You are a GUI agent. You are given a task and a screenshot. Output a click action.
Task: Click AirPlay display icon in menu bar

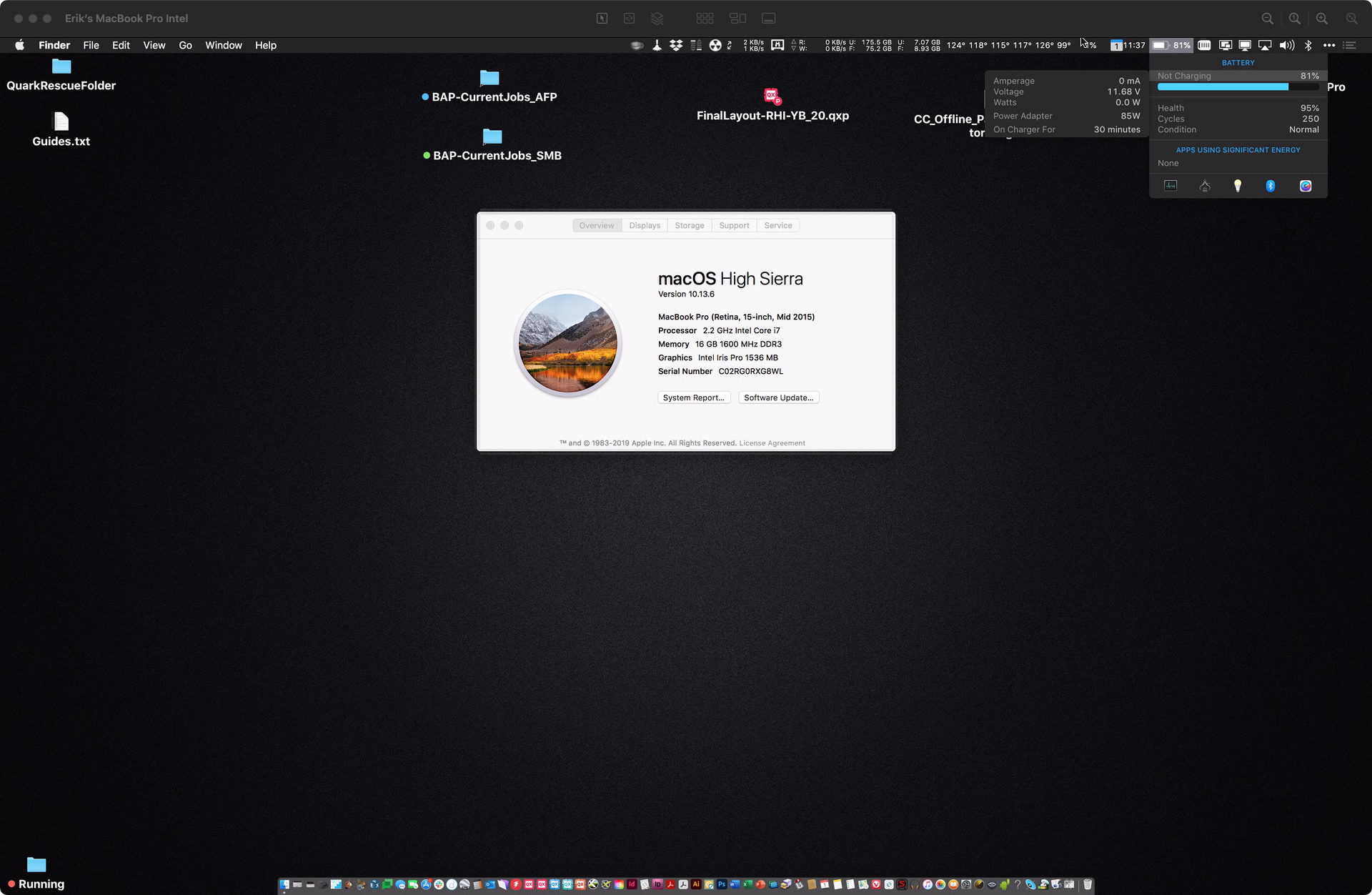[1265, 45]
